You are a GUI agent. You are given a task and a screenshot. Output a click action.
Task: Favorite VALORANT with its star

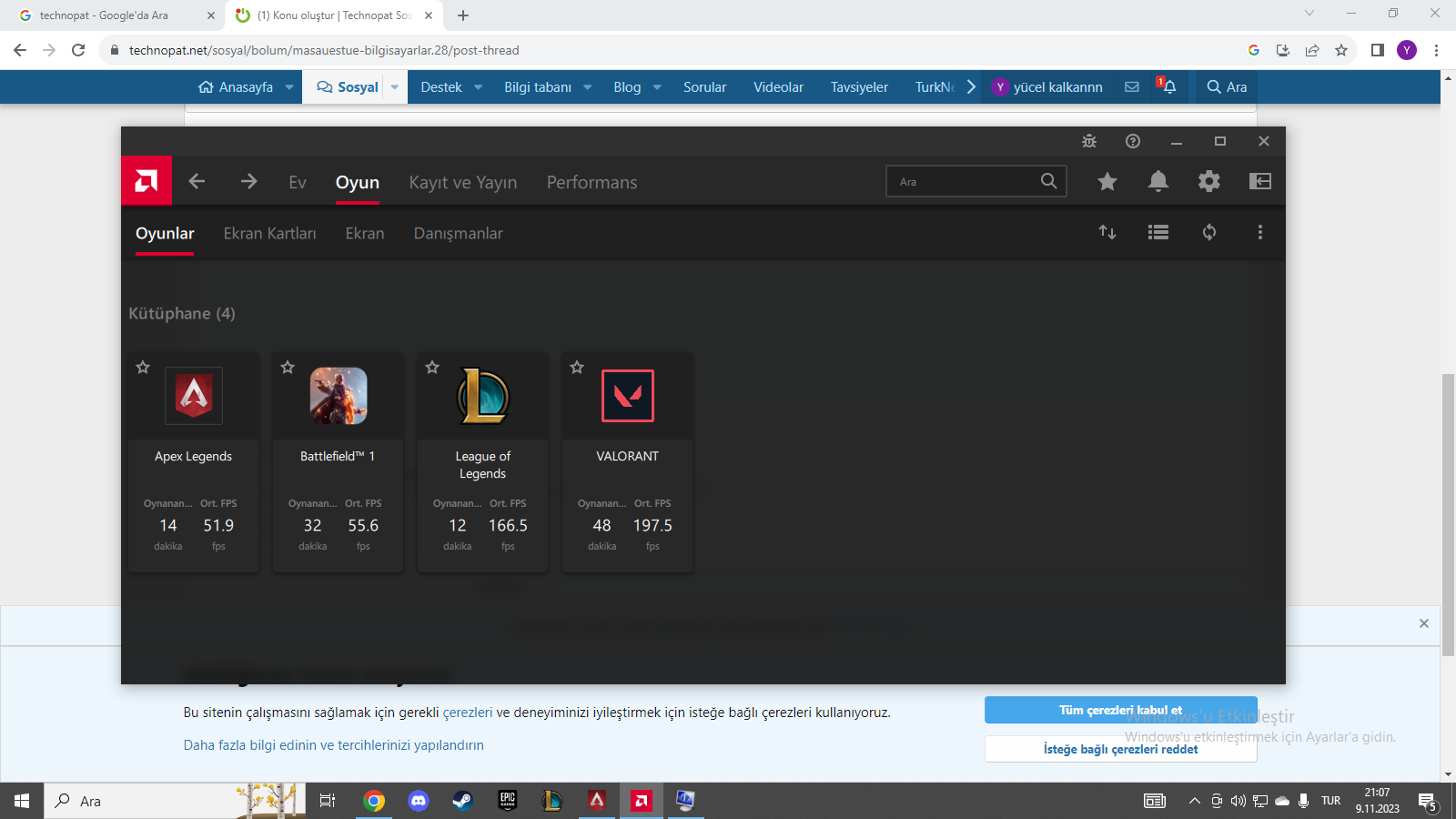pyautogui.click(x=577, y=368)
